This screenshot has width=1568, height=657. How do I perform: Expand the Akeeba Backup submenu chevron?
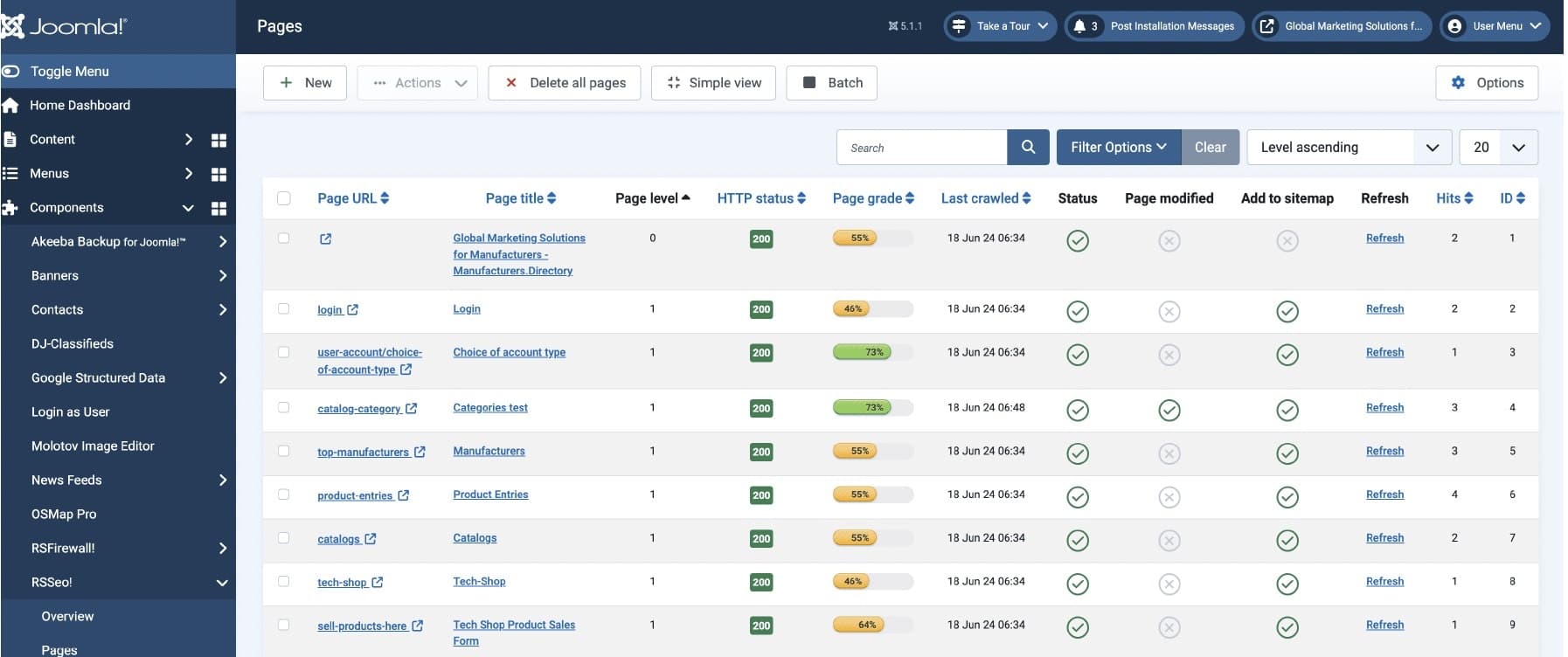coord(222,242)
